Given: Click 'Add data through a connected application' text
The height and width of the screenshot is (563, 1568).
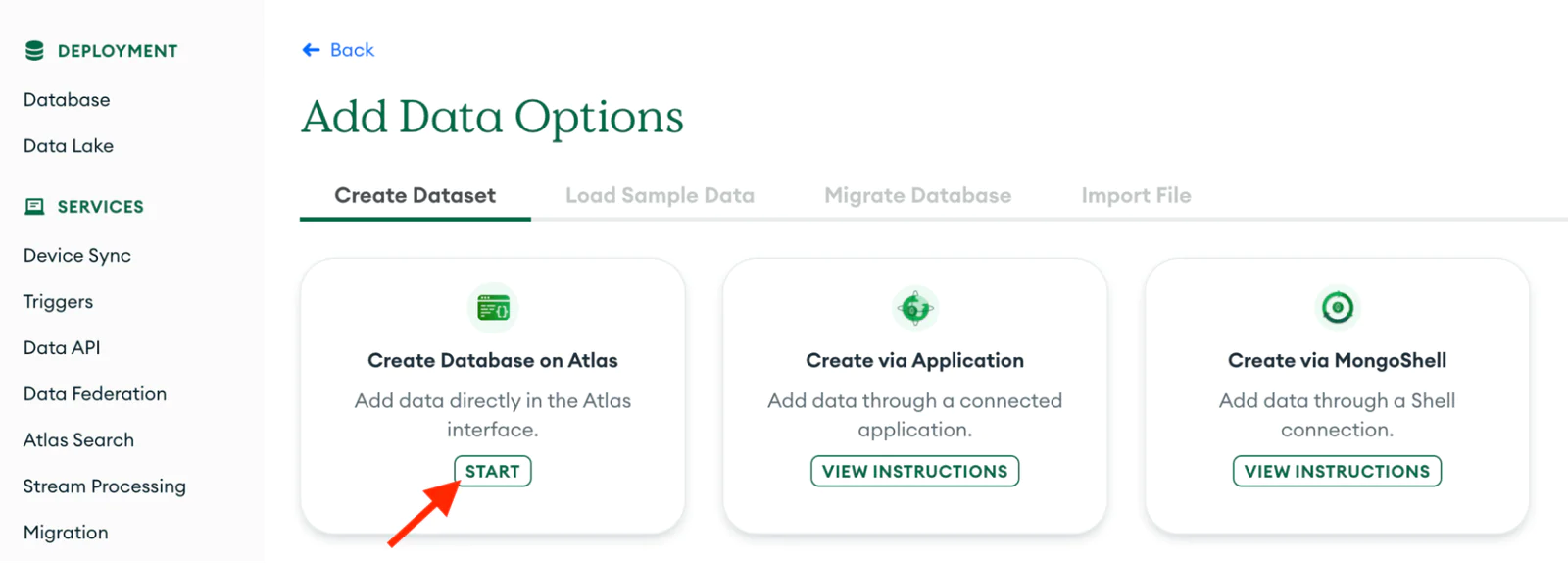Looking at the screenshot, I should pos(915,415).
